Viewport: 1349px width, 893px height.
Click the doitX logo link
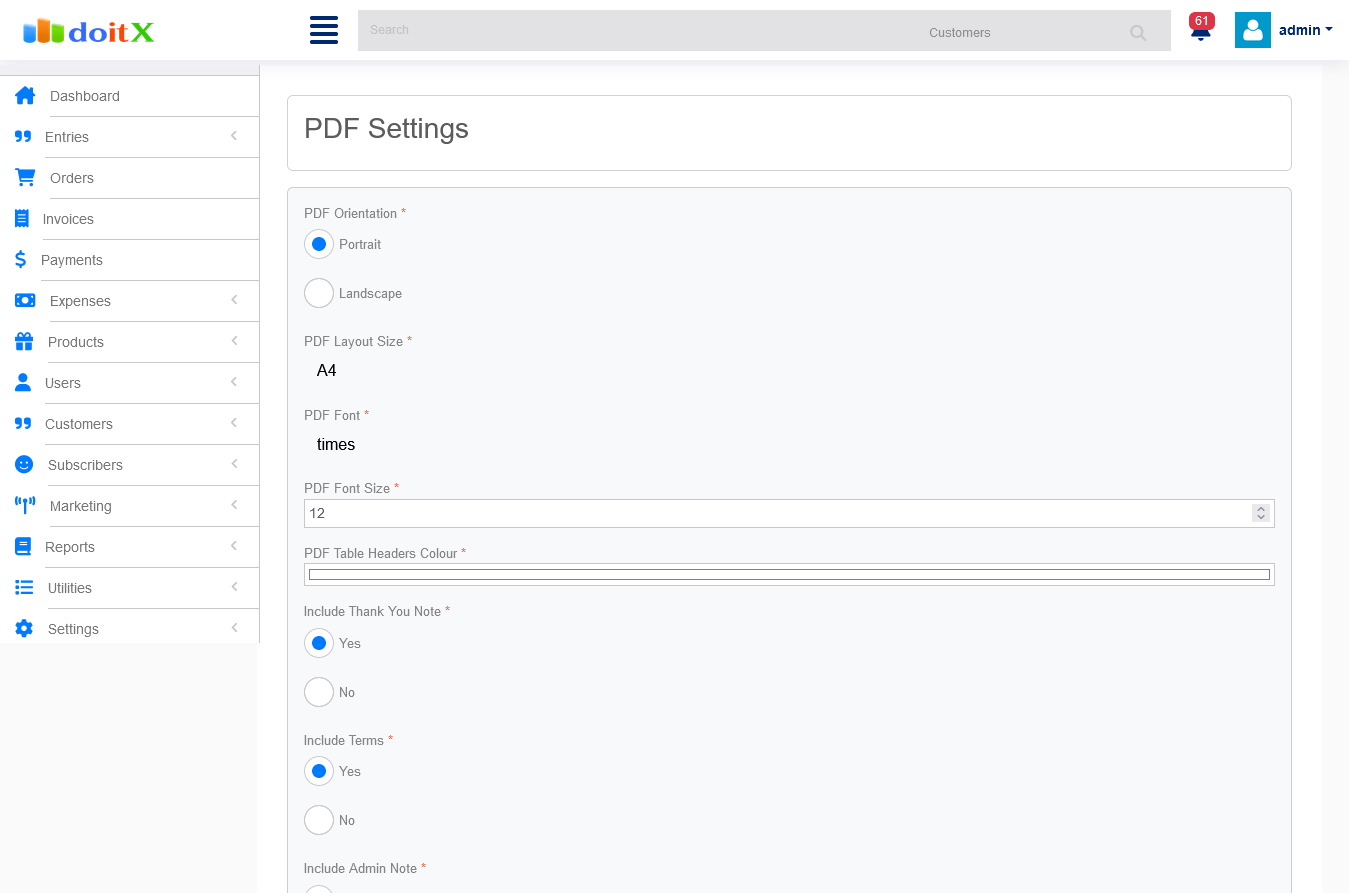click(x=89, y=32)
